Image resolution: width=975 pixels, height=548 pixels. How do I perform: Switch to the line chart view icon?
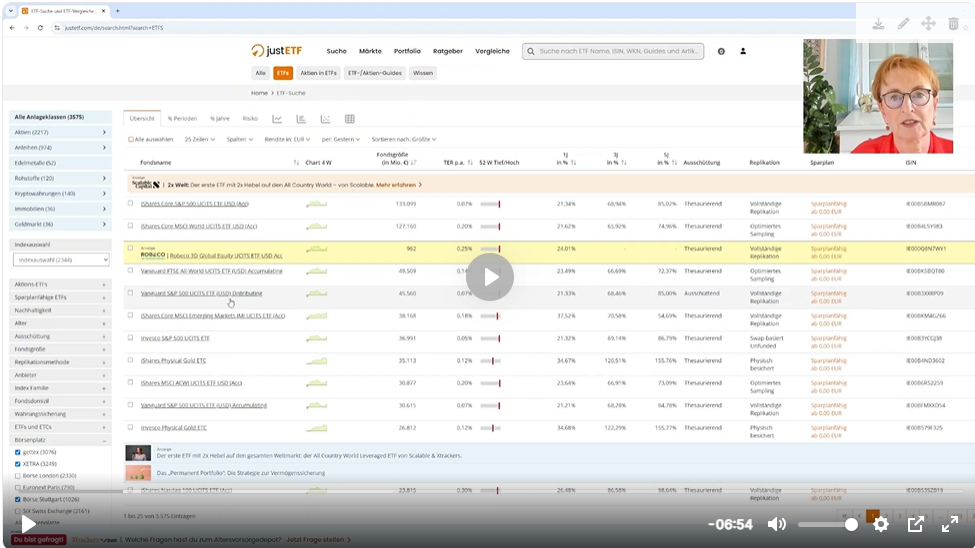(277, 119)
